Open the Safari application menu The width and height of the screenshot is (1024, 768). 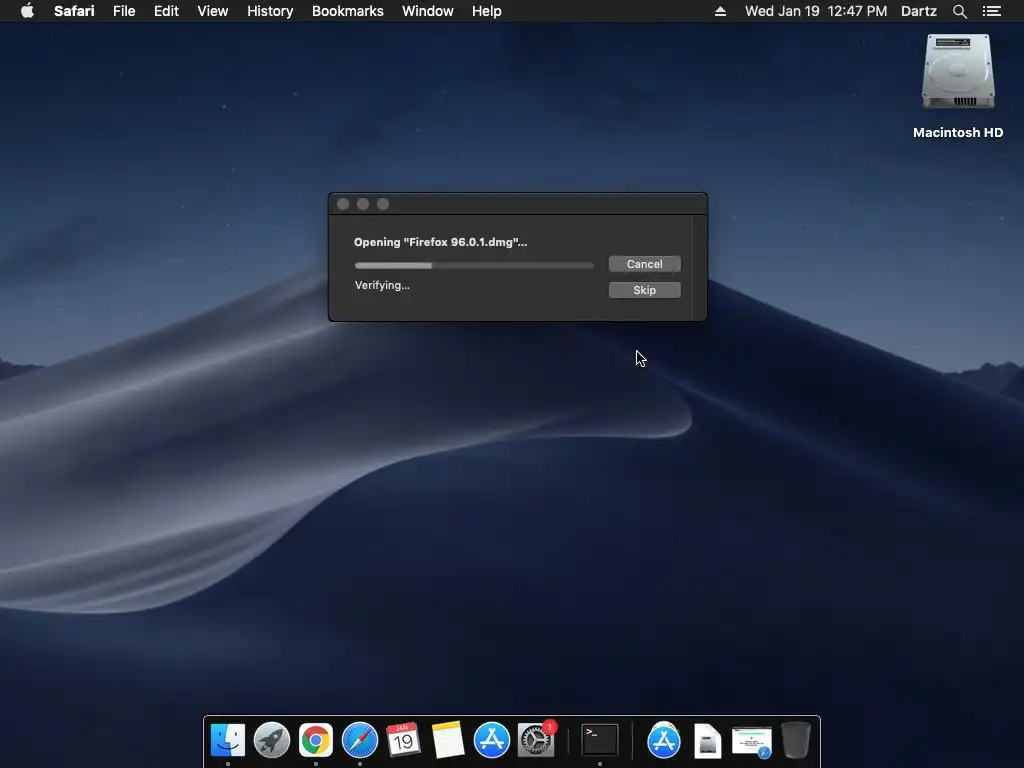(74, 11)
